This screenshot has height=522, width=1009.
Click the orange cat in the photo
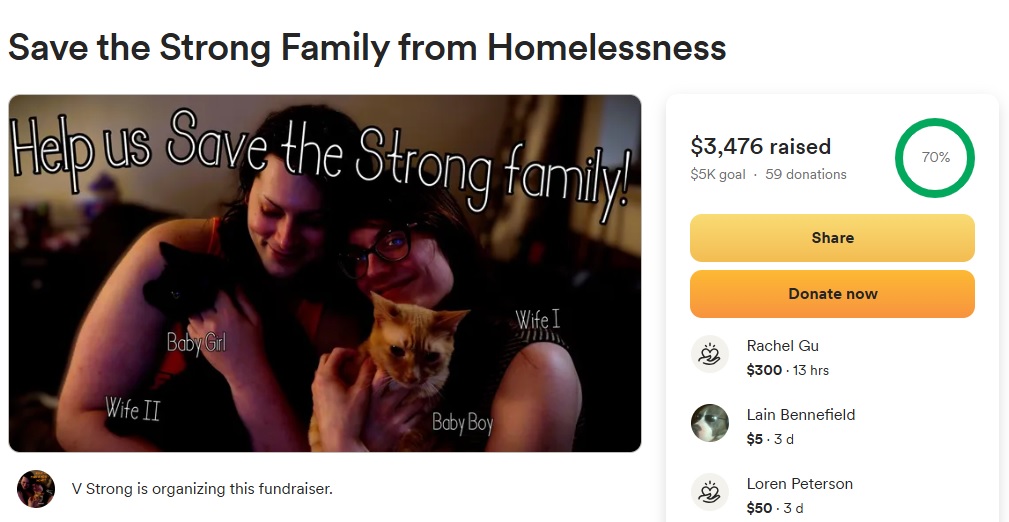[x=399, y=368]
